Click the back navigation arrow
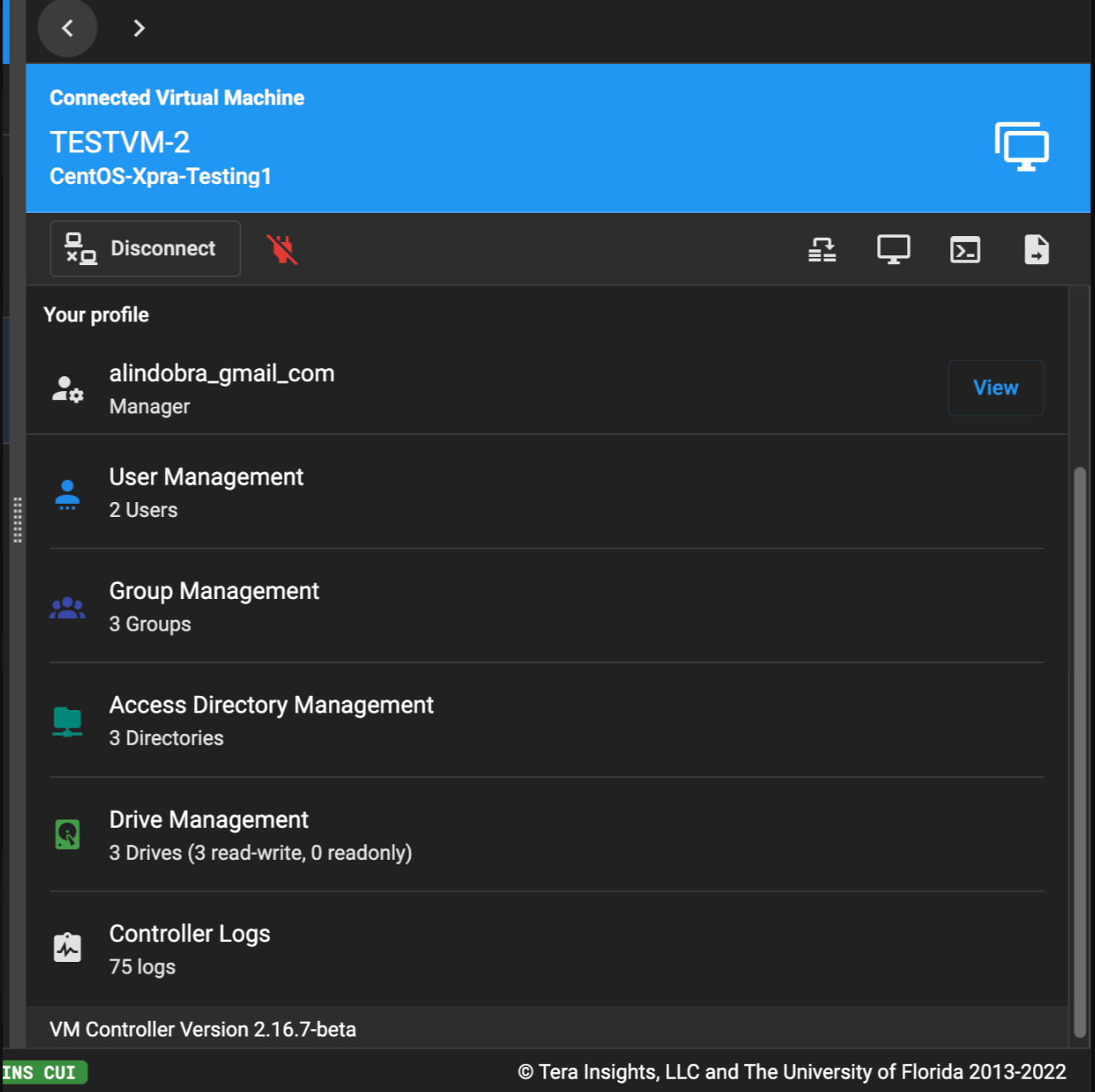The image size is (1095, 1092). [x=67, y=28]
